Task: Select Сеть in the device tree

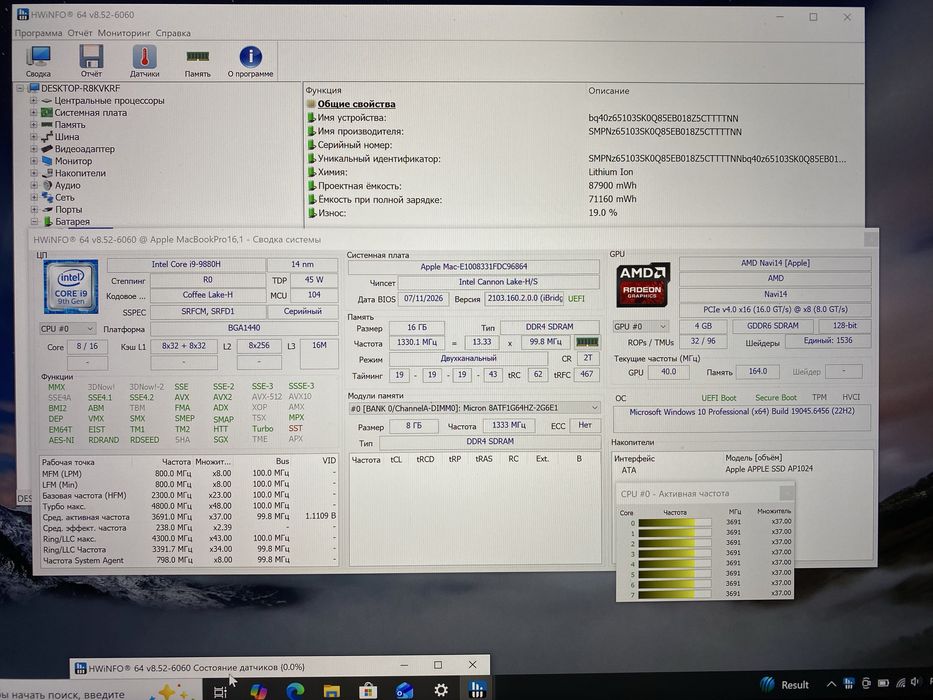Action: point(64,197)
